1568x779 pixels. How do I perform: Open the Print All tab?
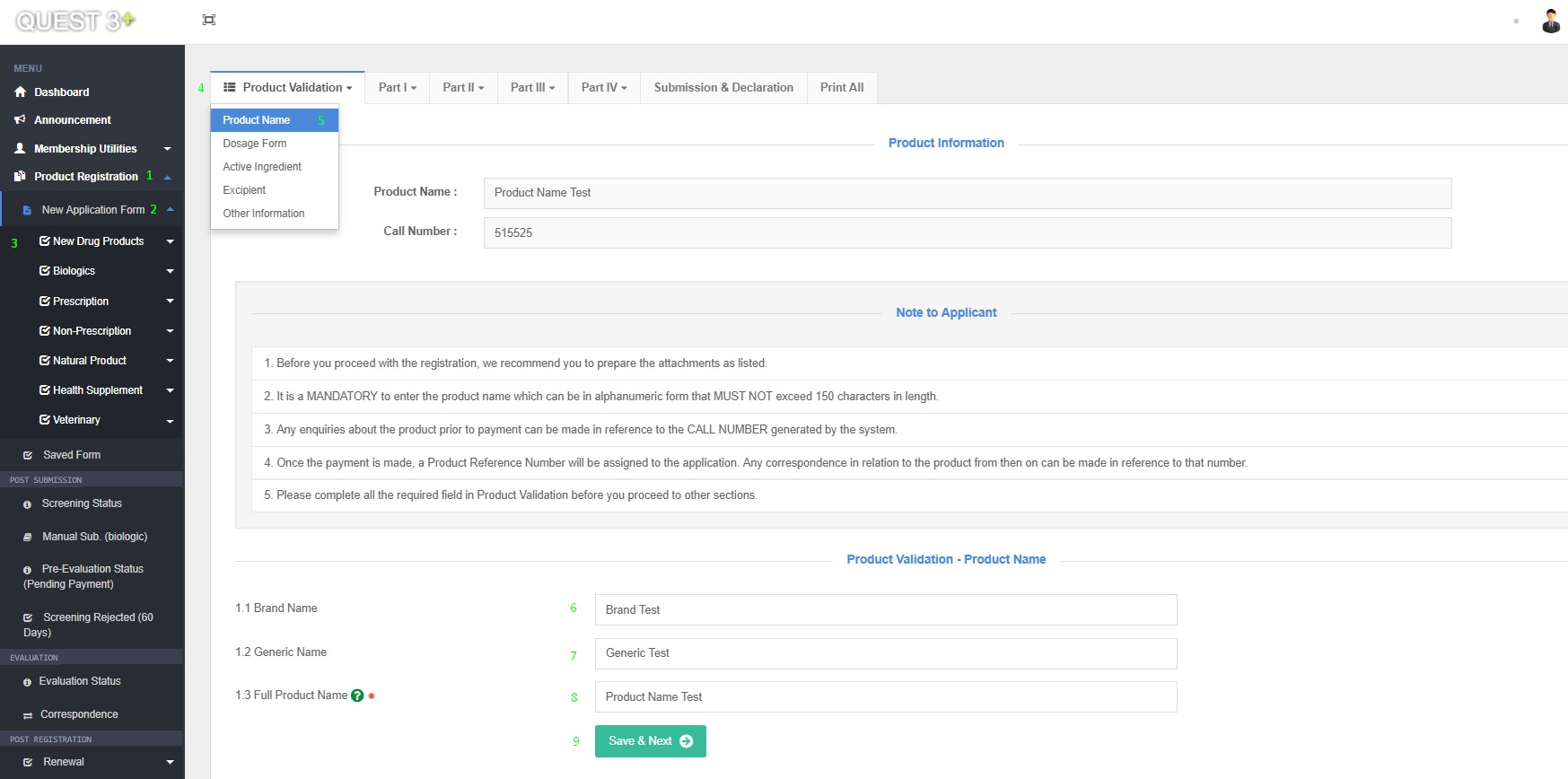pyautogui.click(x=842, y=87)
